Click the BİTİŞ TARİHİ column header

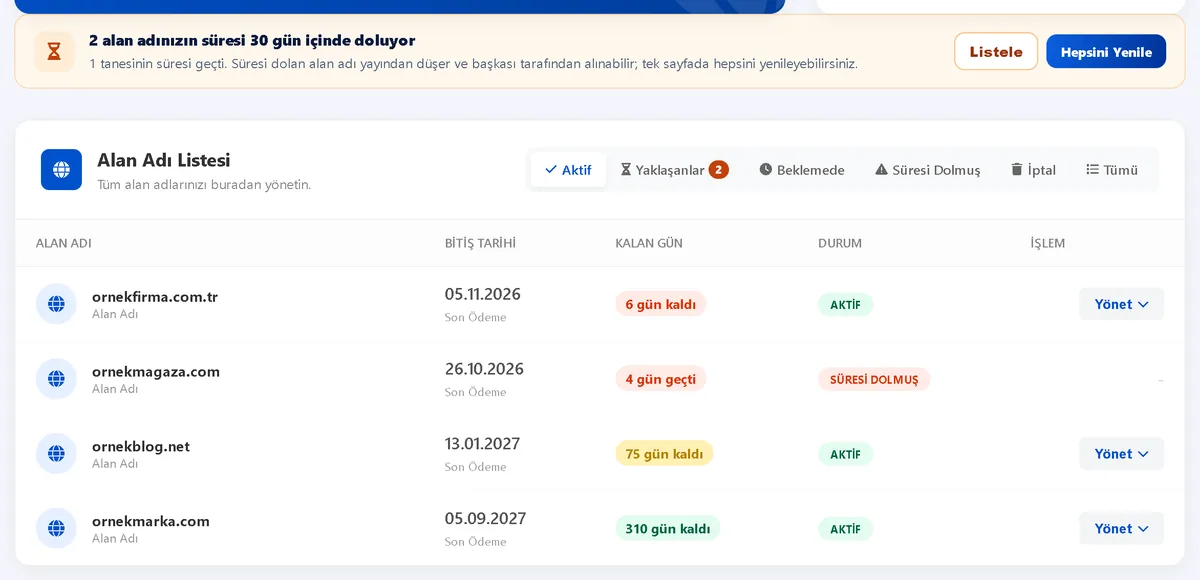481,243
